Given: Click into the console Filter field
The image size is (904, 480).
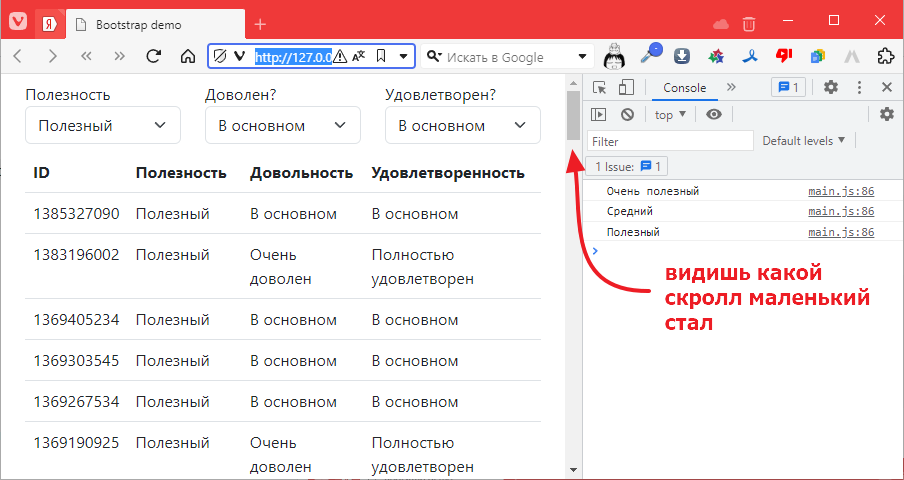Looking at the screenshot, I should pyautogui.click(x=670, y=142).
